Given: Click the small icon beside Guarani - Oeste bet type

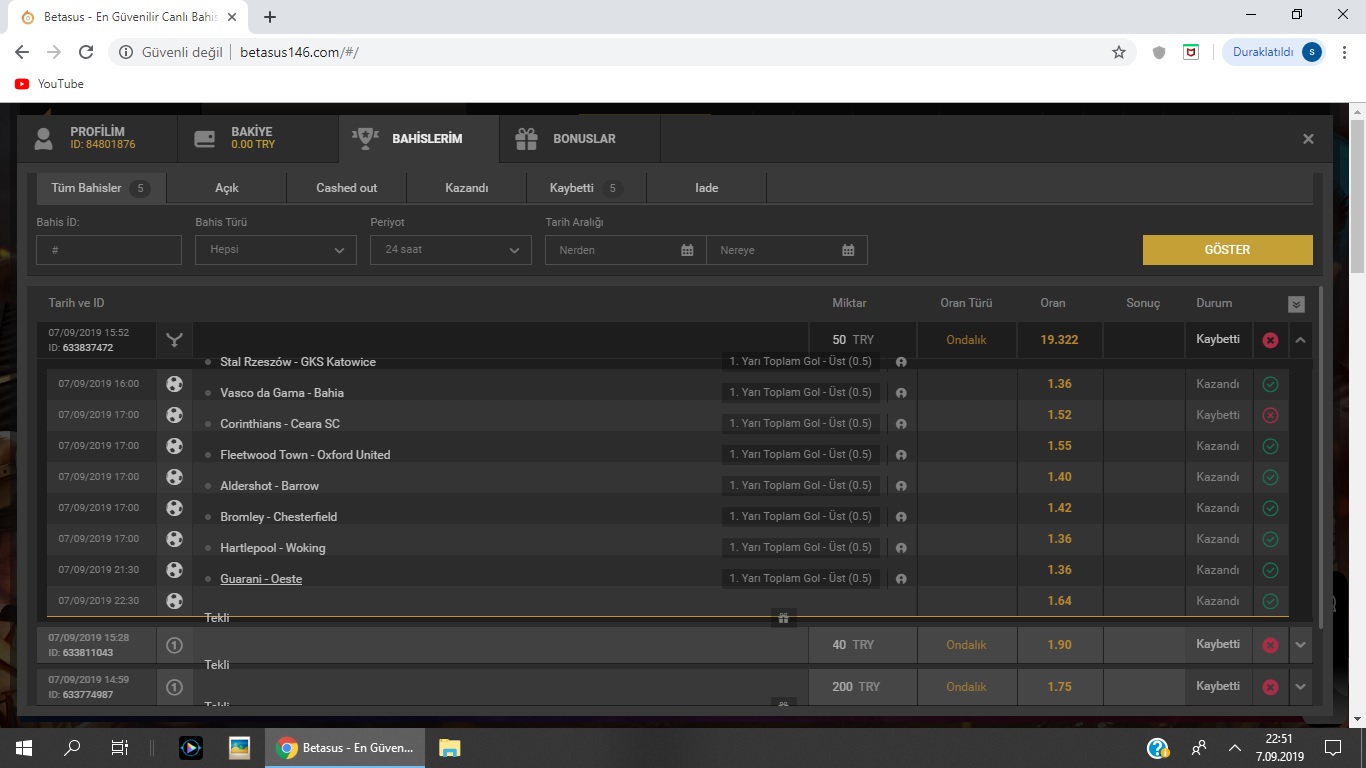Looking at the screenshot, I should 901,579.
